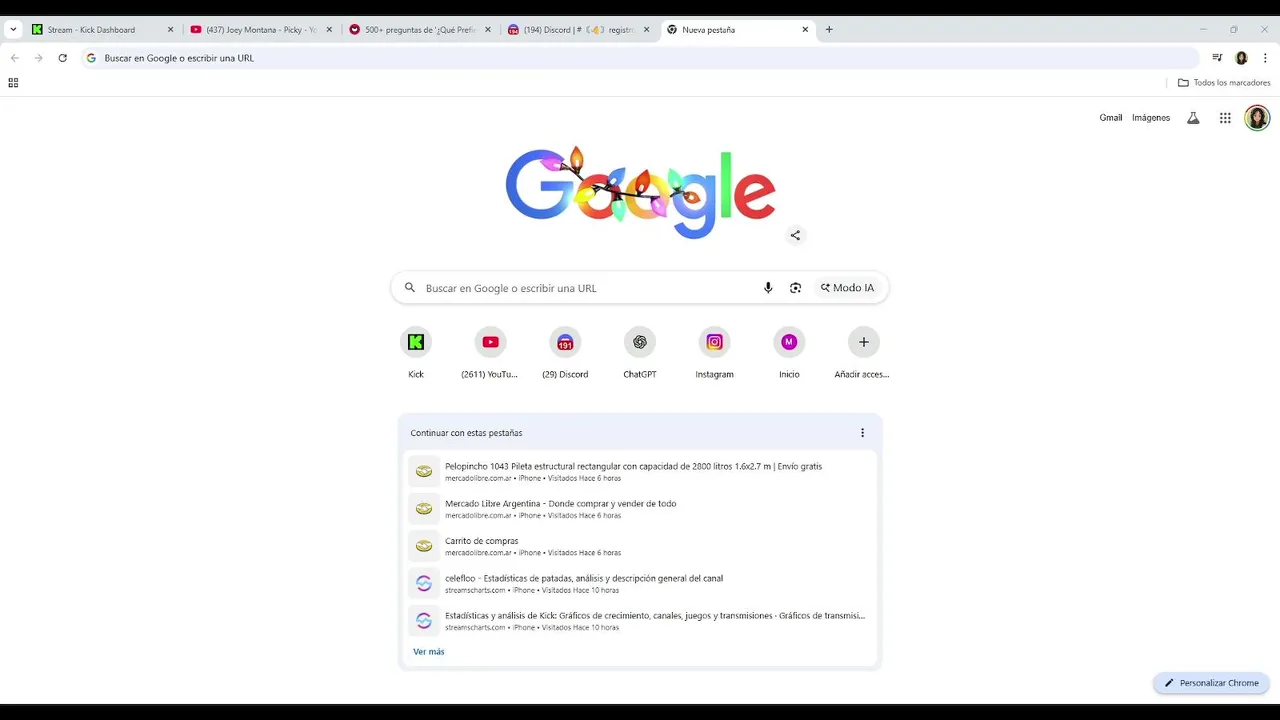This screenshot has width=1280, height=720.
Task: Open the YouTube shortcut tile
Action: 490,353
